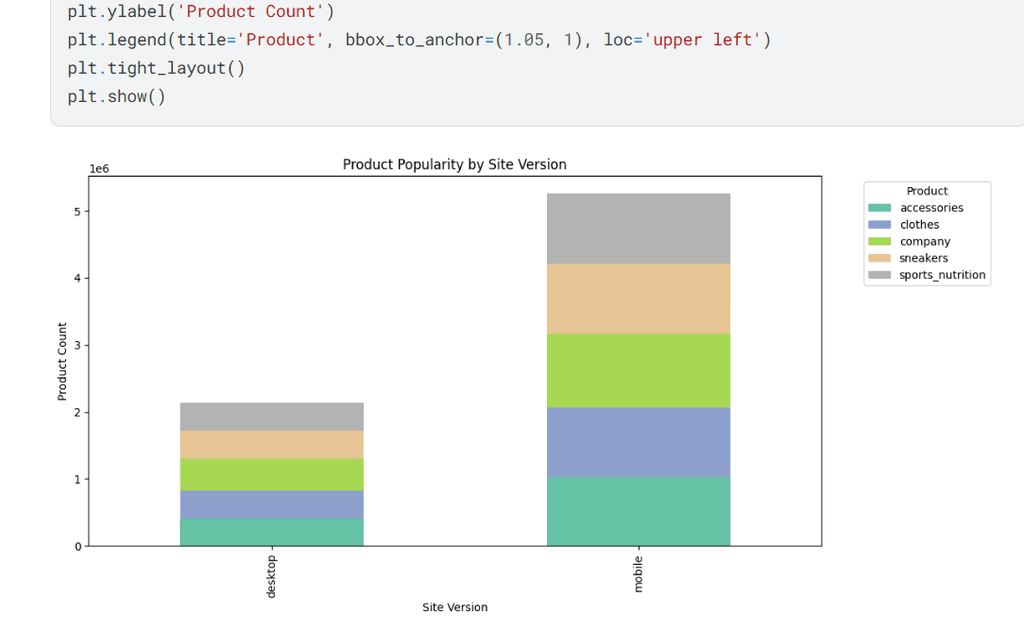Screen dimensions: 1024x632
Task: Select the blue clothes segment of mobile bar
Action: [638, 442]
